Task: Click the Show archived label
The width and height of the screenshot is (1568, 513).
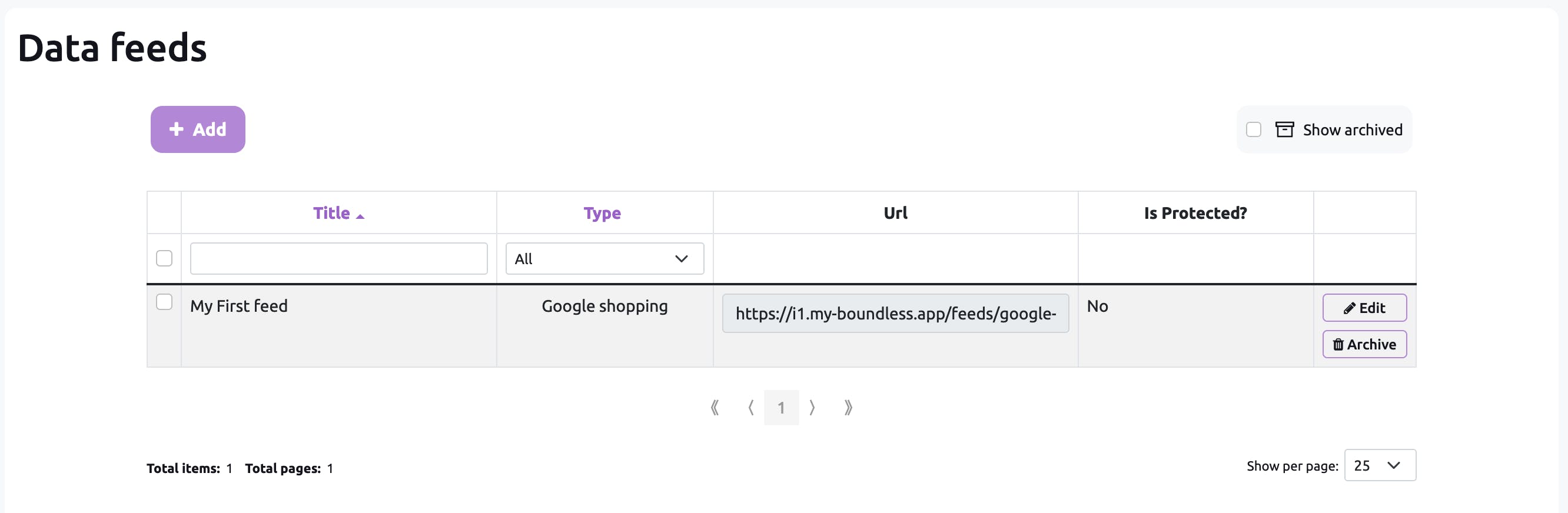Action: pyautogui.click(x=1353, y=129)
